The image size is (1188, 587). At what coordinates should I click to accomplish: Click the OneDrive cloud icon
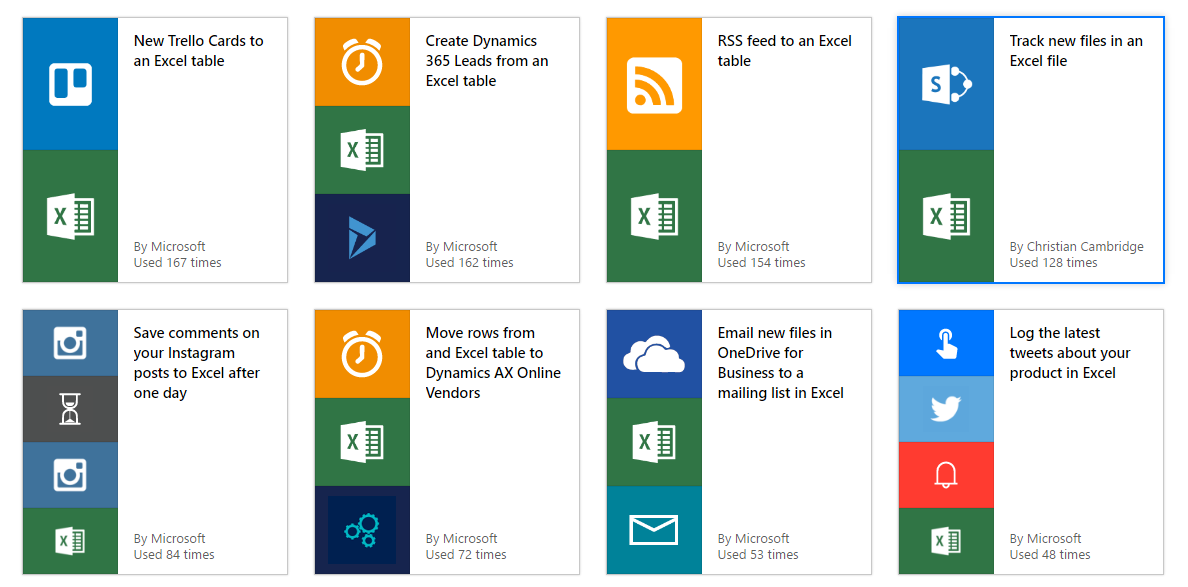655,354
